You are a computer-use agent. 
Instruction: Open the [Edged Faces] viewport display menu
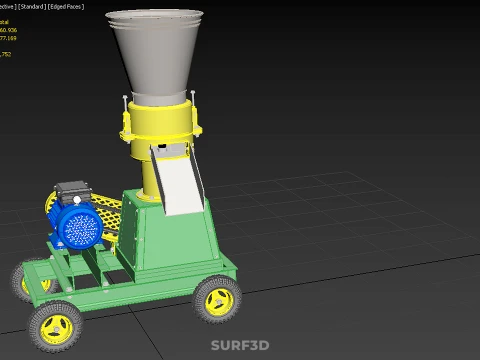(66, 7)
